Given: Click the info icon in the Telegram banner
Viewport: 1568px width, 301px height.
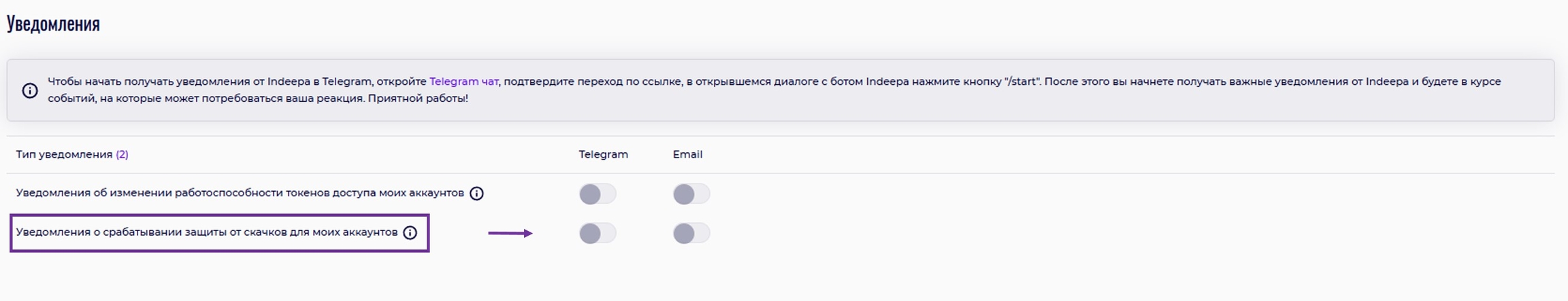Looking at the screenshot, I should [30, 90].
